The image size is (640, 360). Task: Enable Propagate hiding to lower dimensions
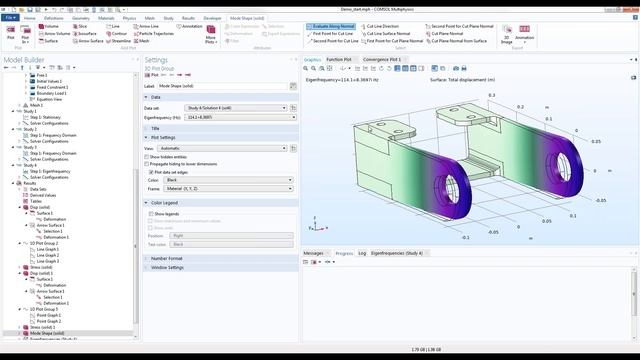[x=147, y=164]
